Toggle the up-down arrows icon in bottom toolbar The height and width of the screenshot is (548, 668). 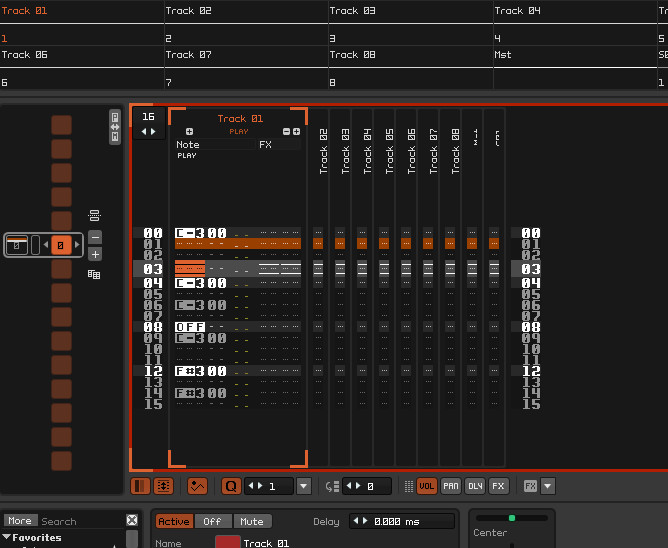tap(163, 486)
